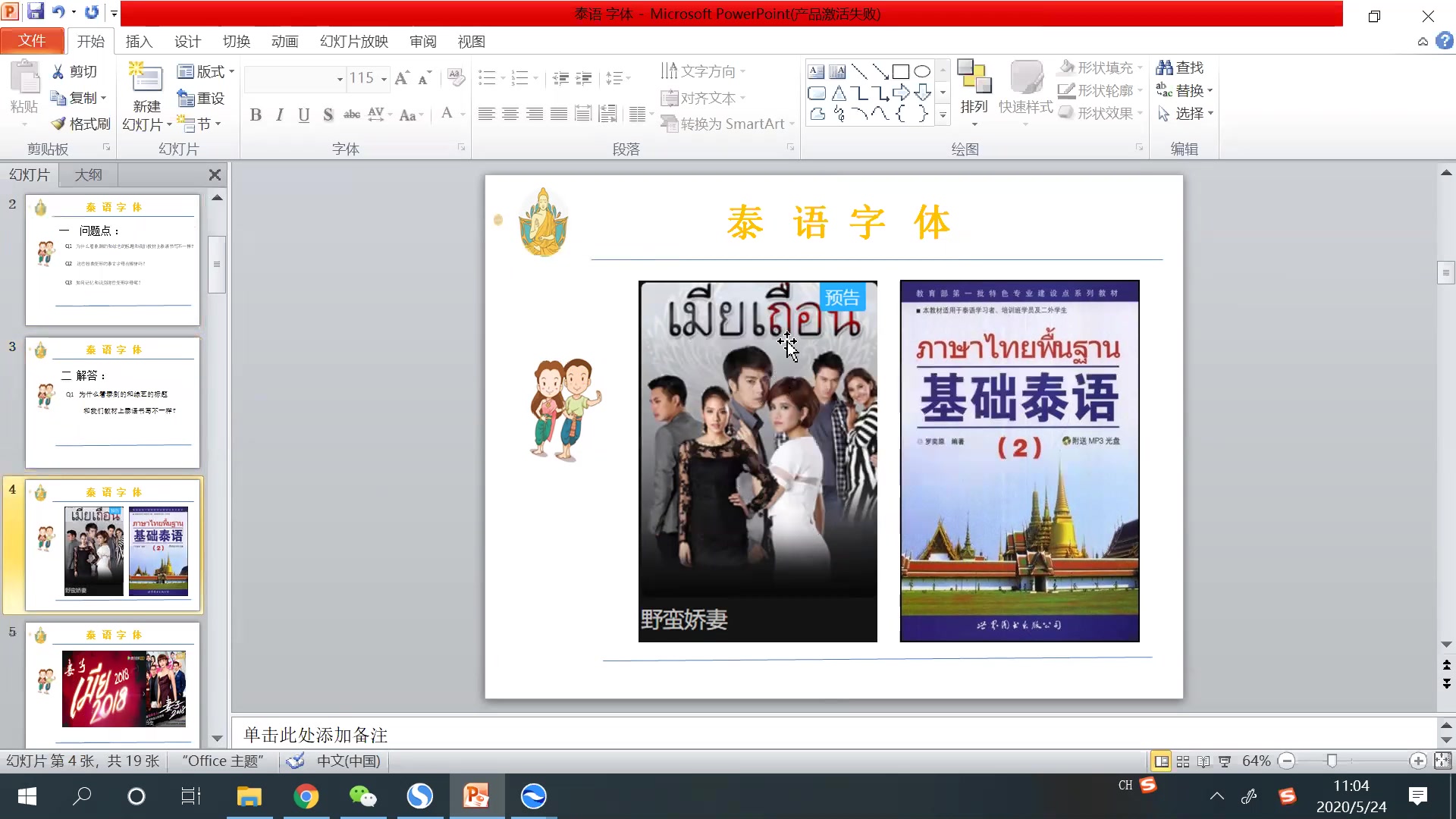The image size is (1456, 819).
Task: Open the Layout (版式) dropdown
Action: tap(206, 71)
